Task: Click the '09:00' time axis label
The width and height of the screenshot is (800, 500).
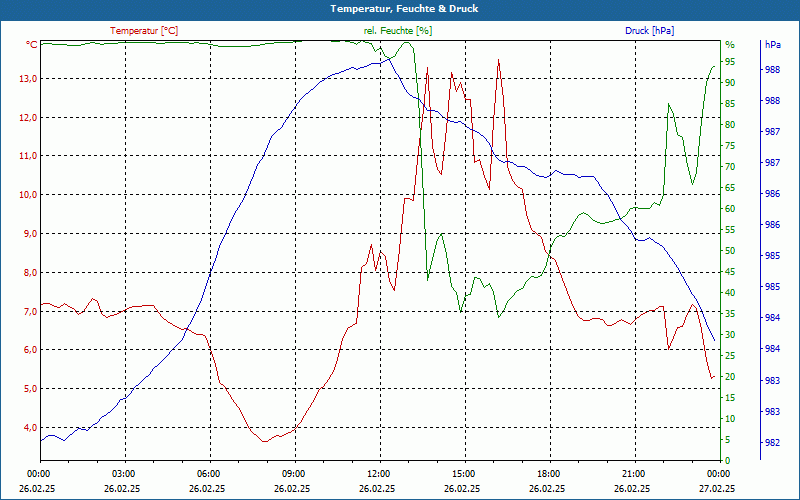Action: pyautogui.click(x=293, y=473)
